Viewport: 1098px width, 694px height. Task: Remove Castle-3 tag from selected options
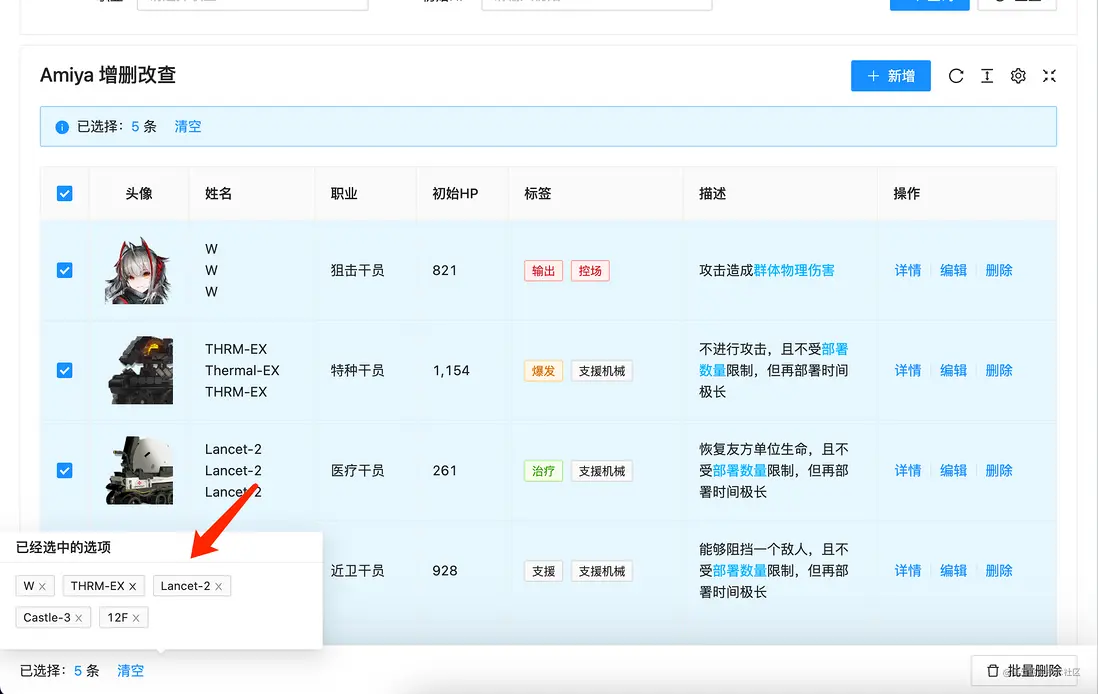click(78, 618)
